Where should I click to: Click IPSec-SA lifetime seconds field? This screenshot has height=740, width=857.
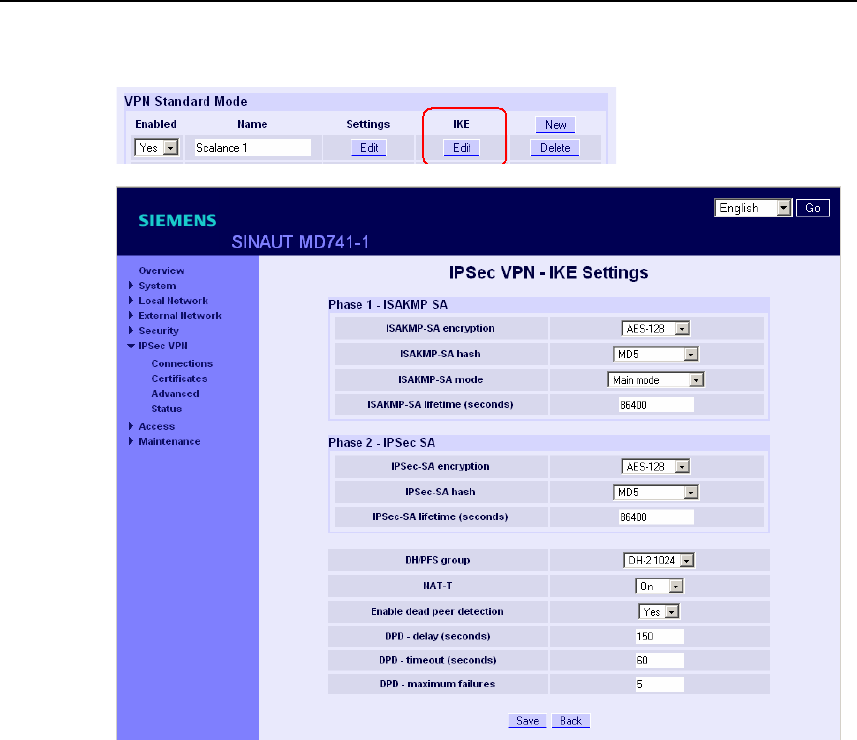[x=656, y=517]
